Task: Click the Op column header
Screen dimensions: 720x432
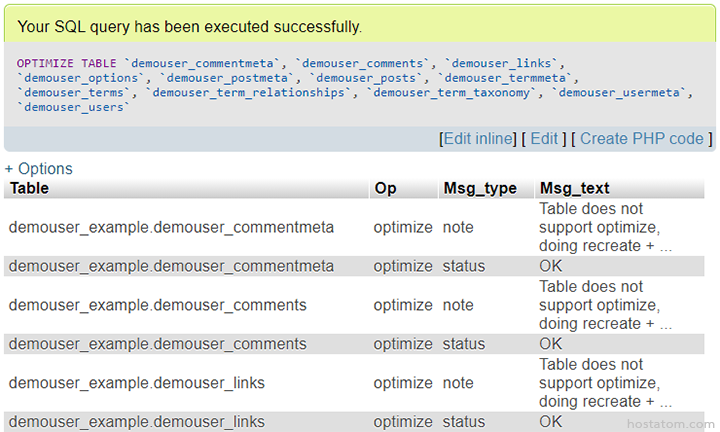Action: click(385, 188)
